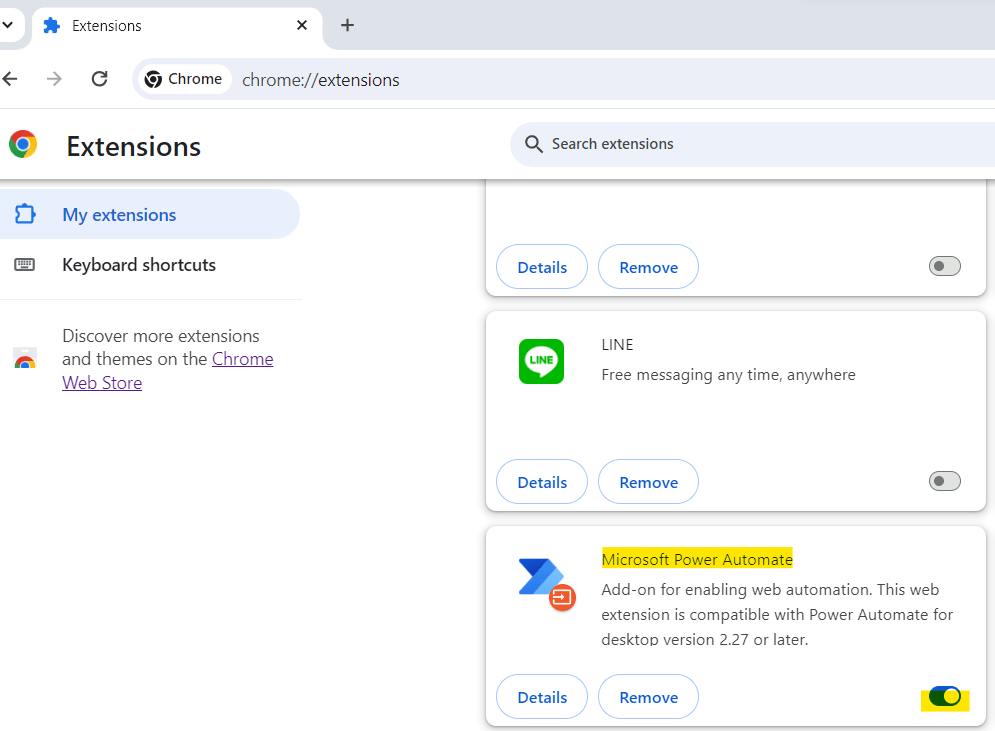Viewport: 995px width, 731px height.
Task: Click the browser forward arrow
Action: [x=55, y=79]
